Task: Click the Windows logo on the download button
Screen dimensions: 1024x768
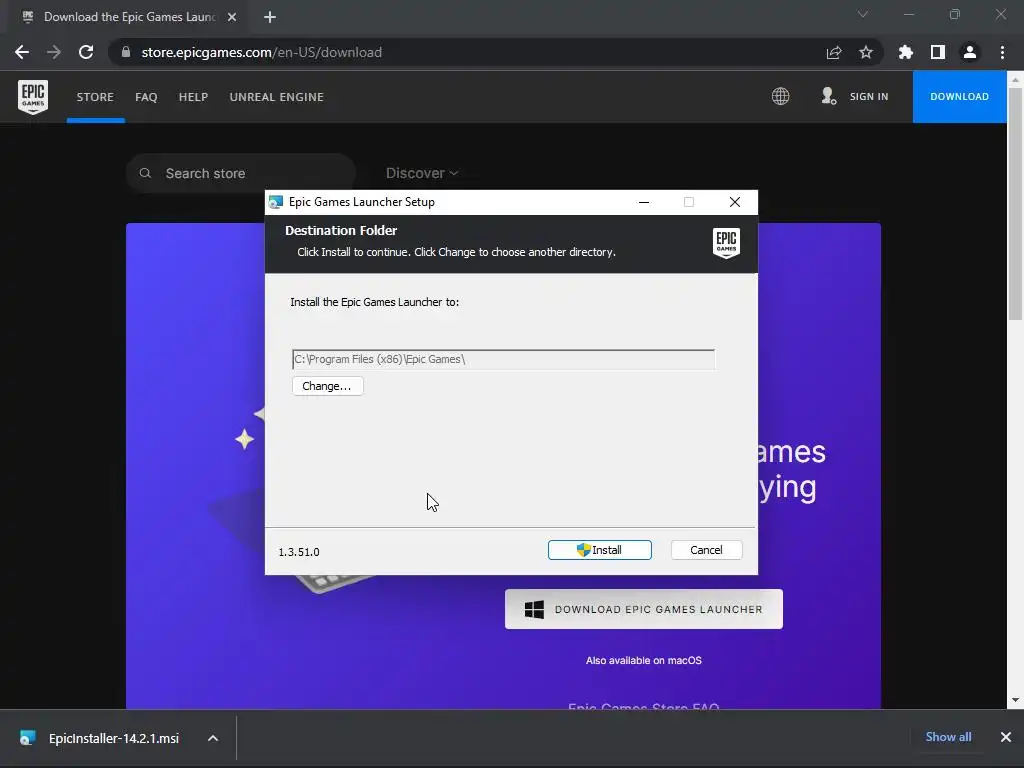Action: click(x=534, y=609)
